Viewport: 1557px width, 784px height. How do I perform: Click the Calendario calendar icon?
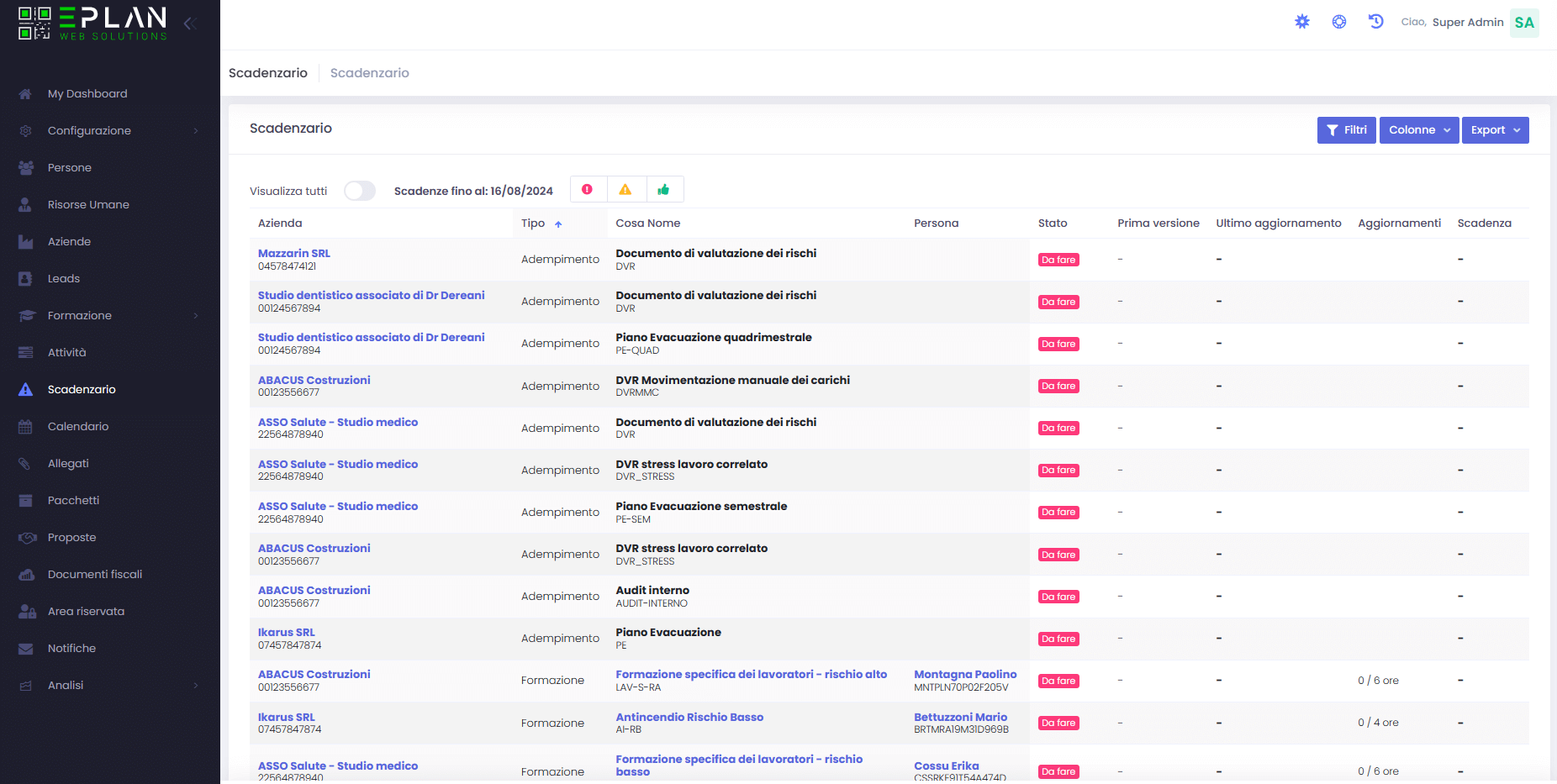click(x=25, y=427)
